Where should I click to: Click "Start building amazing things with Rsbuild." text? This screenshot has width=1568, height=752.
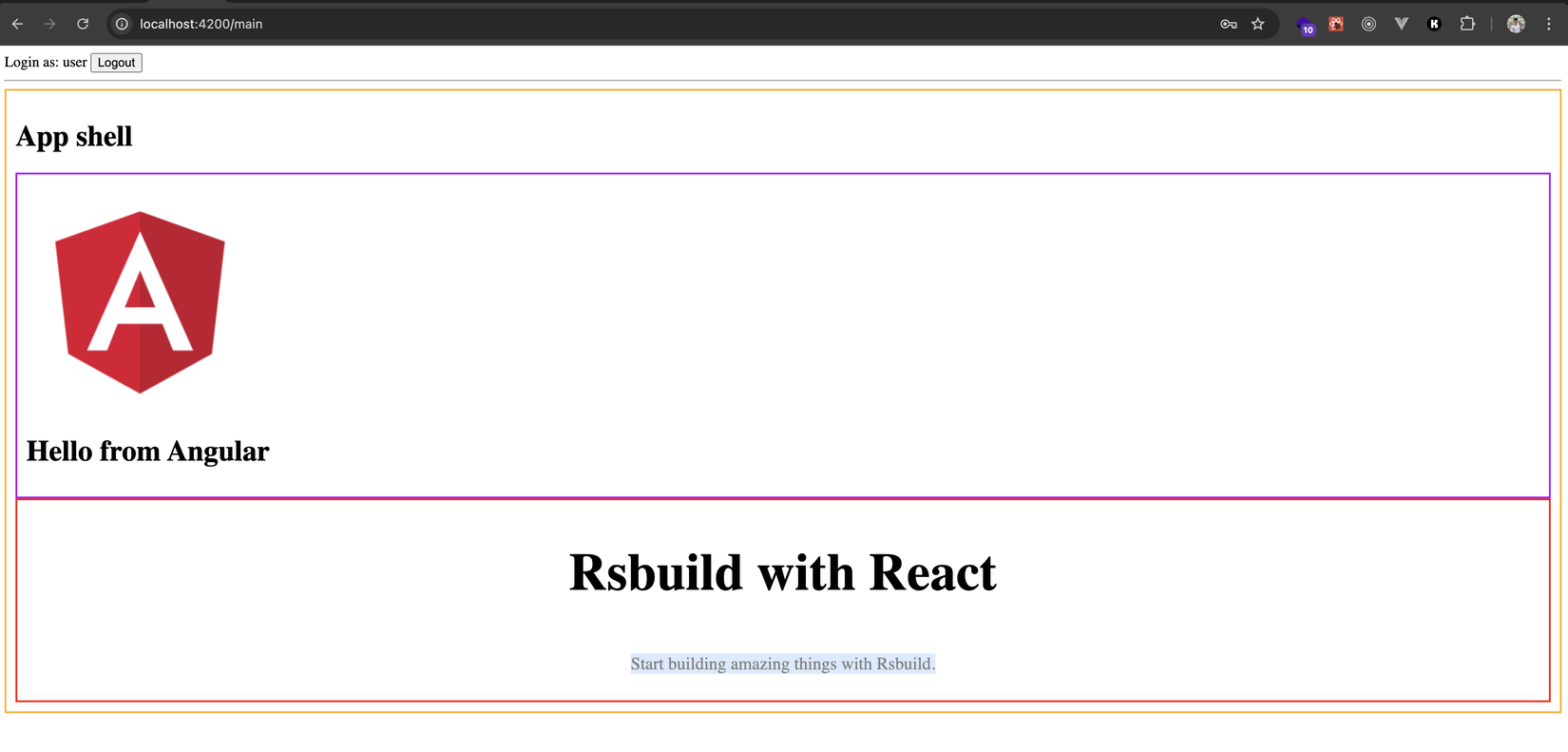783,664
